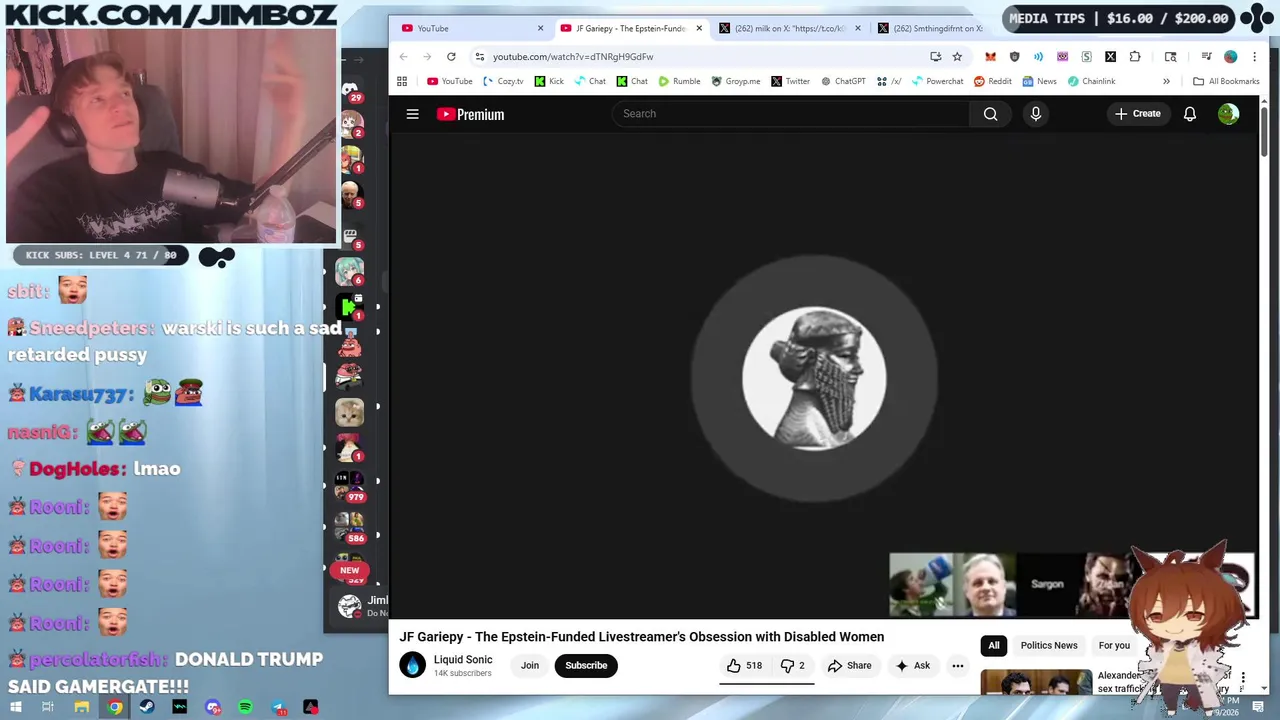The image size is (1280, 720).
Task: Go back using Chrome back arrow
Action: 403,57
